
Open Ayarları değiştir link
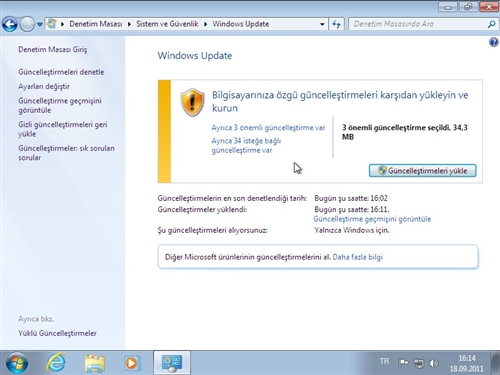point(44,86)
